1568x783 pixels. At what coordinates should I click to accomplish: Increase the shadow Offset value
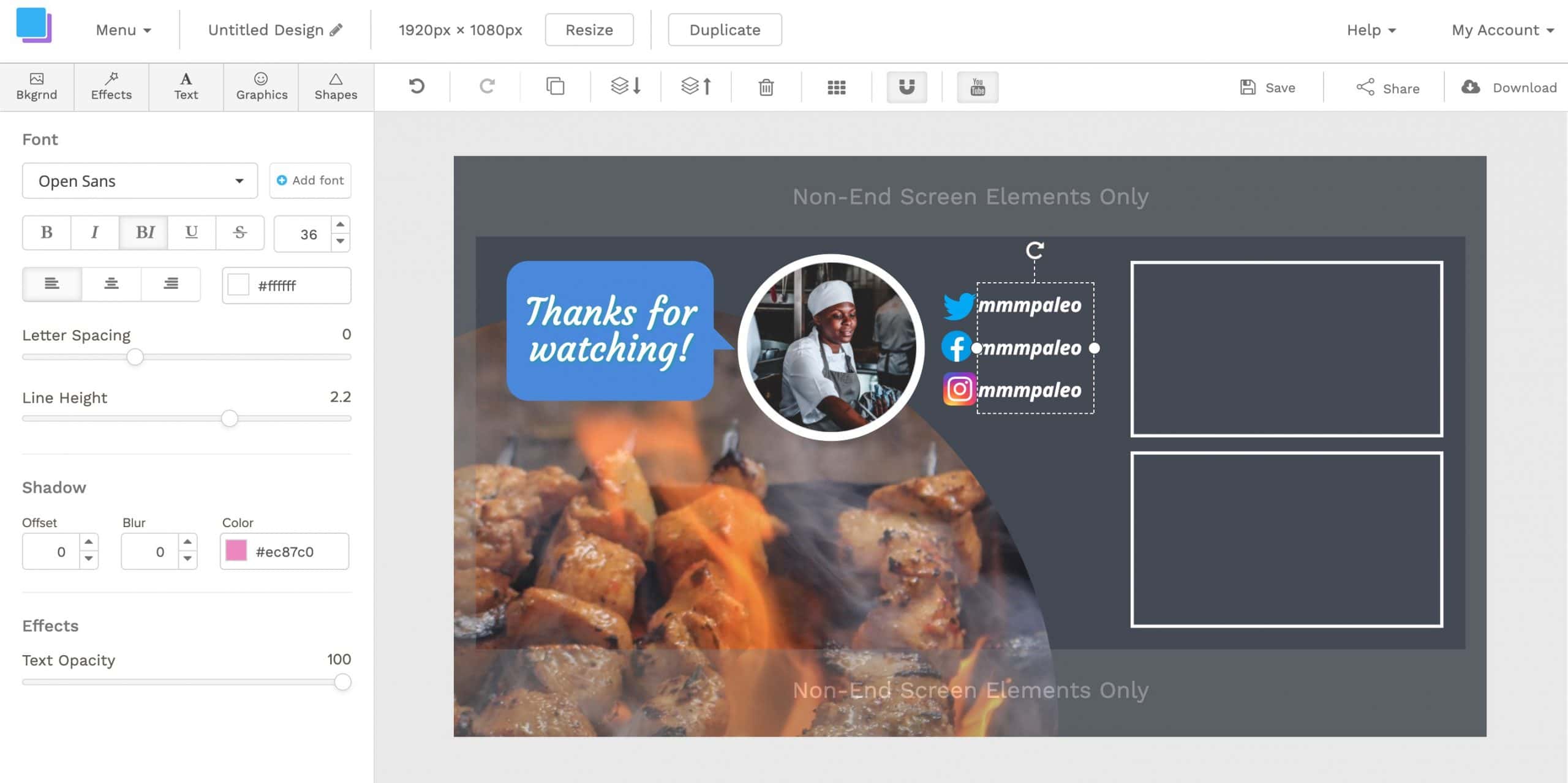[89, 542]
